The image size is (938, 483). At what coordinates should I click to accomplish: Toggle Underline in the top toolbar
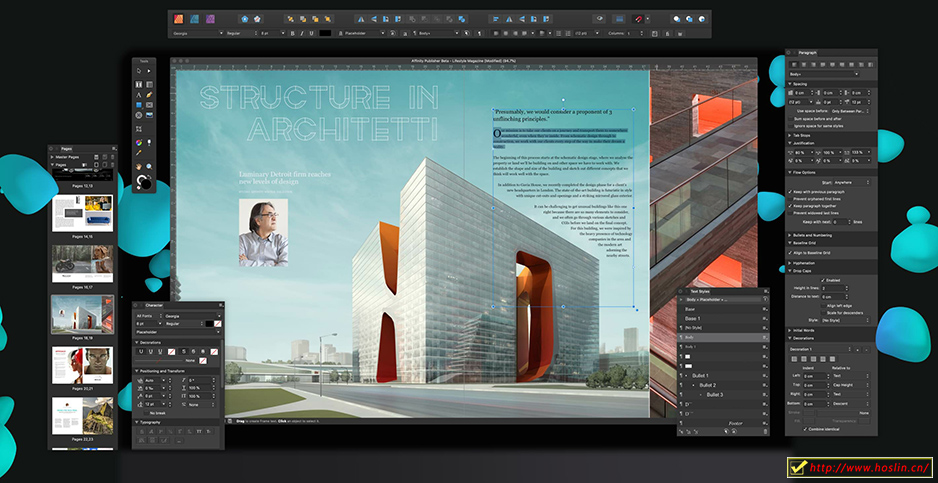(x=312, y=34)
